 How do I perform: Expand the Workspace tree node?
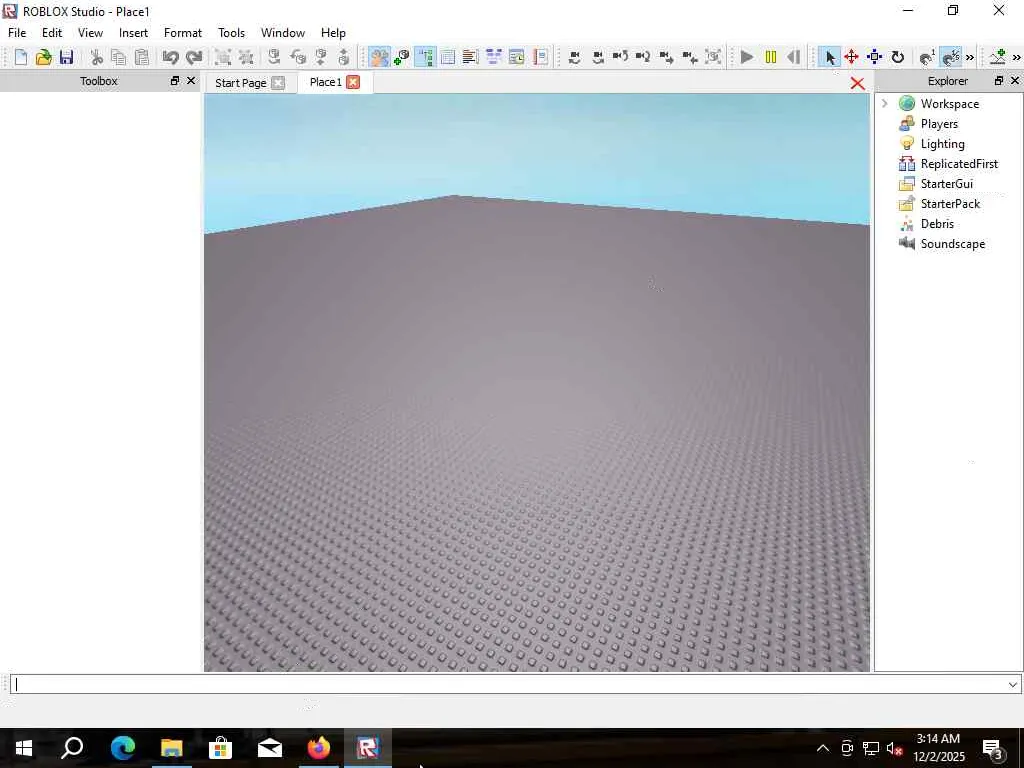click(885, 103)
